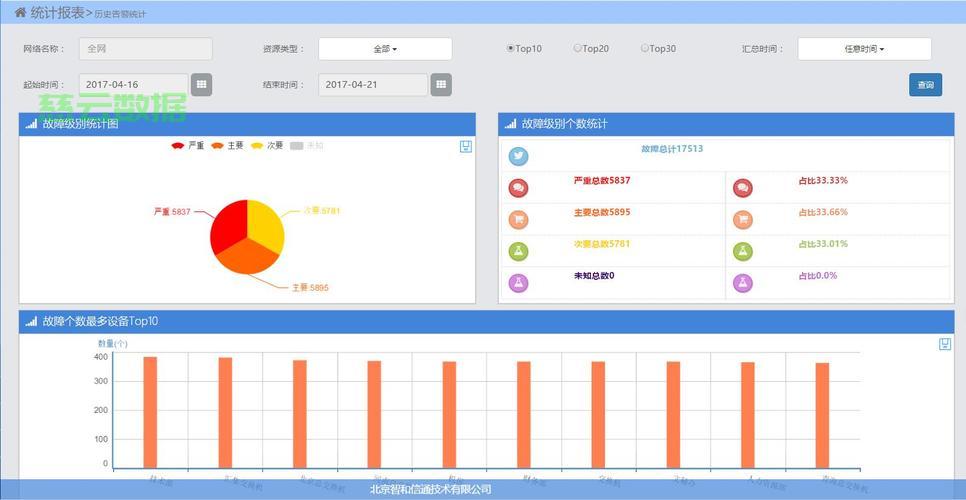Toggle the 严重 legend item in pie chart
This screenshot has height=500, width=966.
[187, 146]
